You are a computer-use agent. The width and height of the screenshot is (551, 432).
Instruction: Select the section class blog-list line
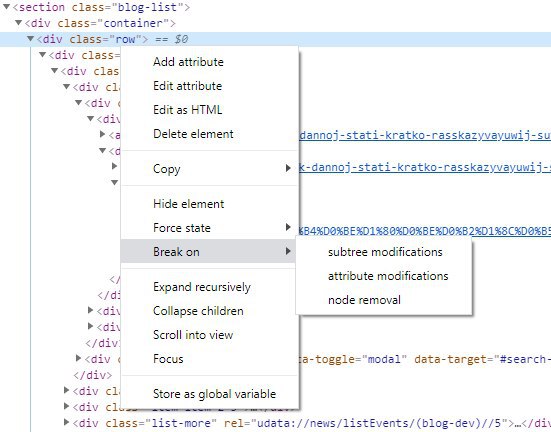pyautogui.click(x=101, y=7)
